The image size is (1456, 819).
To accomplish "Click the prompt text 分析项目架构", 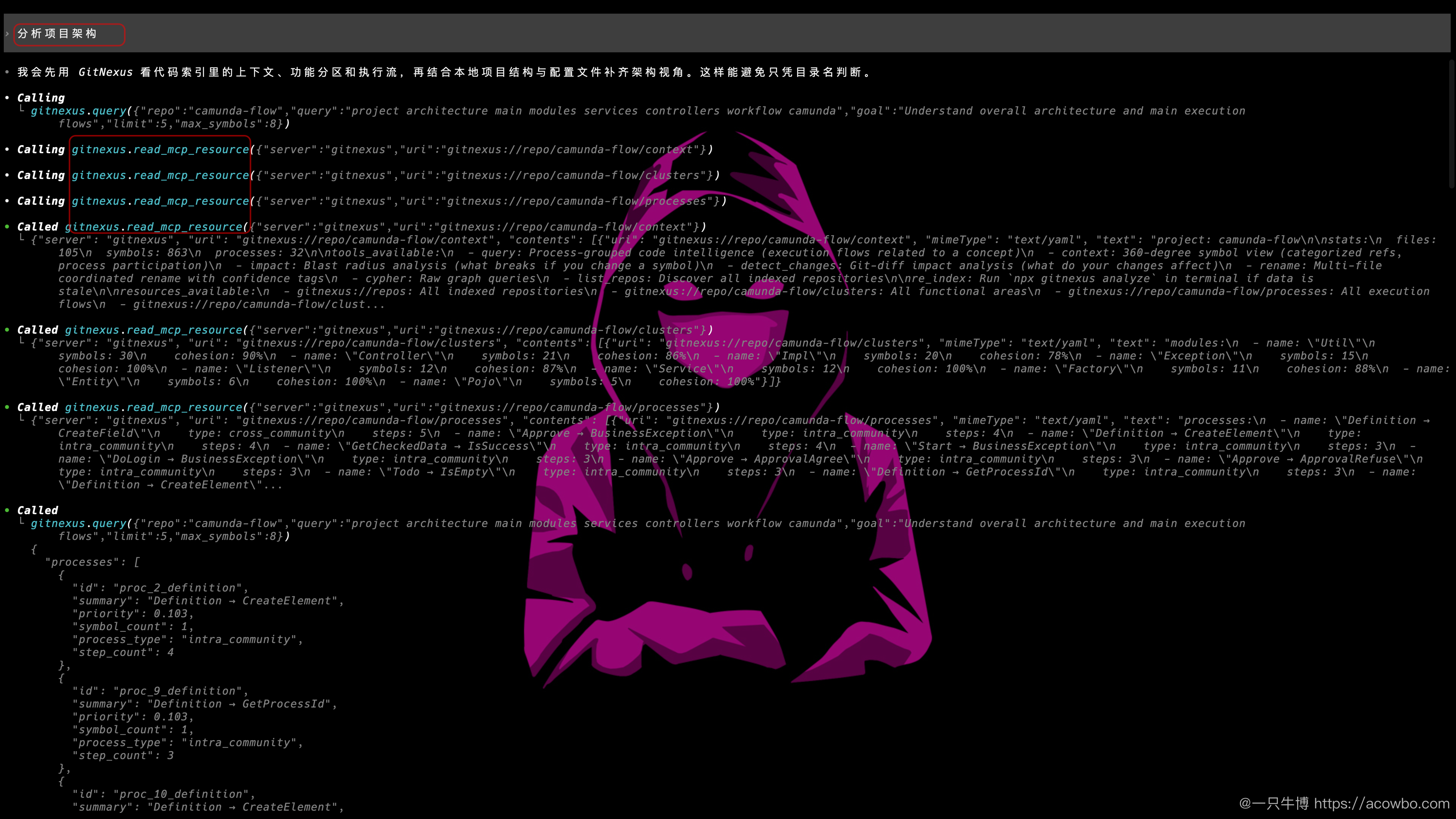I will pyautogui.click(x=57, y=33).
